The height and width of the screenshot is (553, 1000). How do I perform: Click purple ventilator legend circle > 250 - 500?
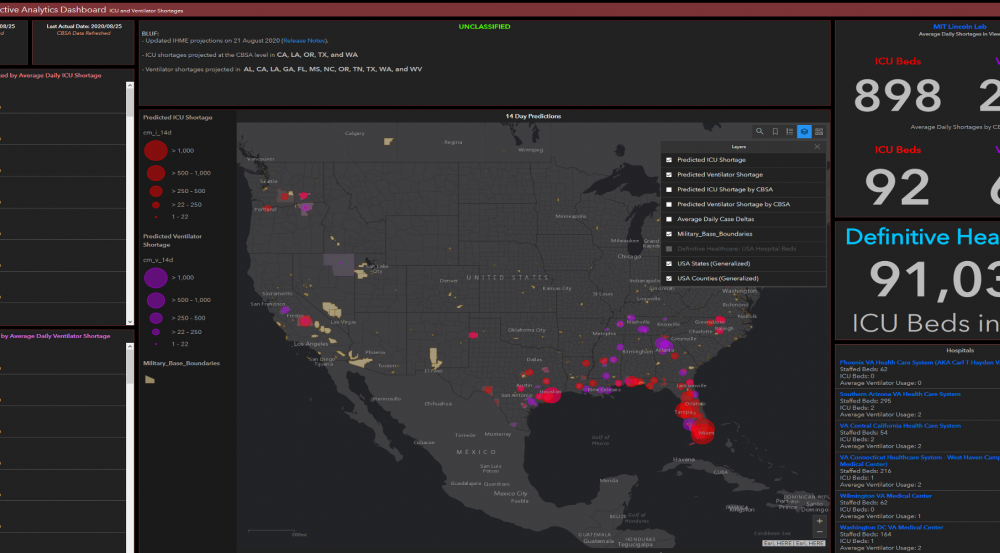pos(156,318)
